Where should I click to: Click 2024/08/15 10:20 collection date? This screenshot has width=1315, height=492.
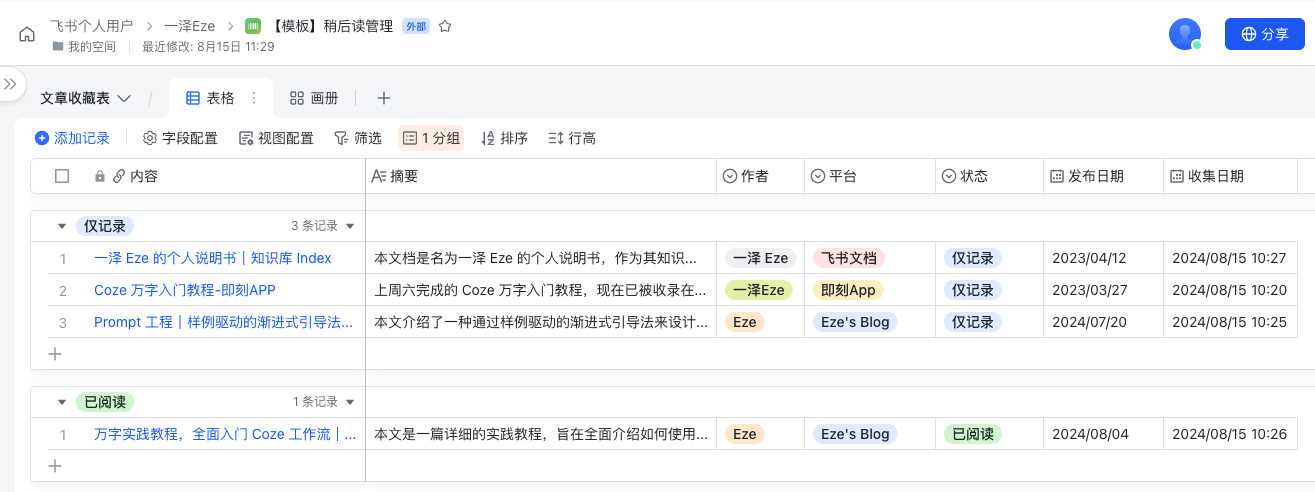pyautogui.click(x=1229, y=290)
